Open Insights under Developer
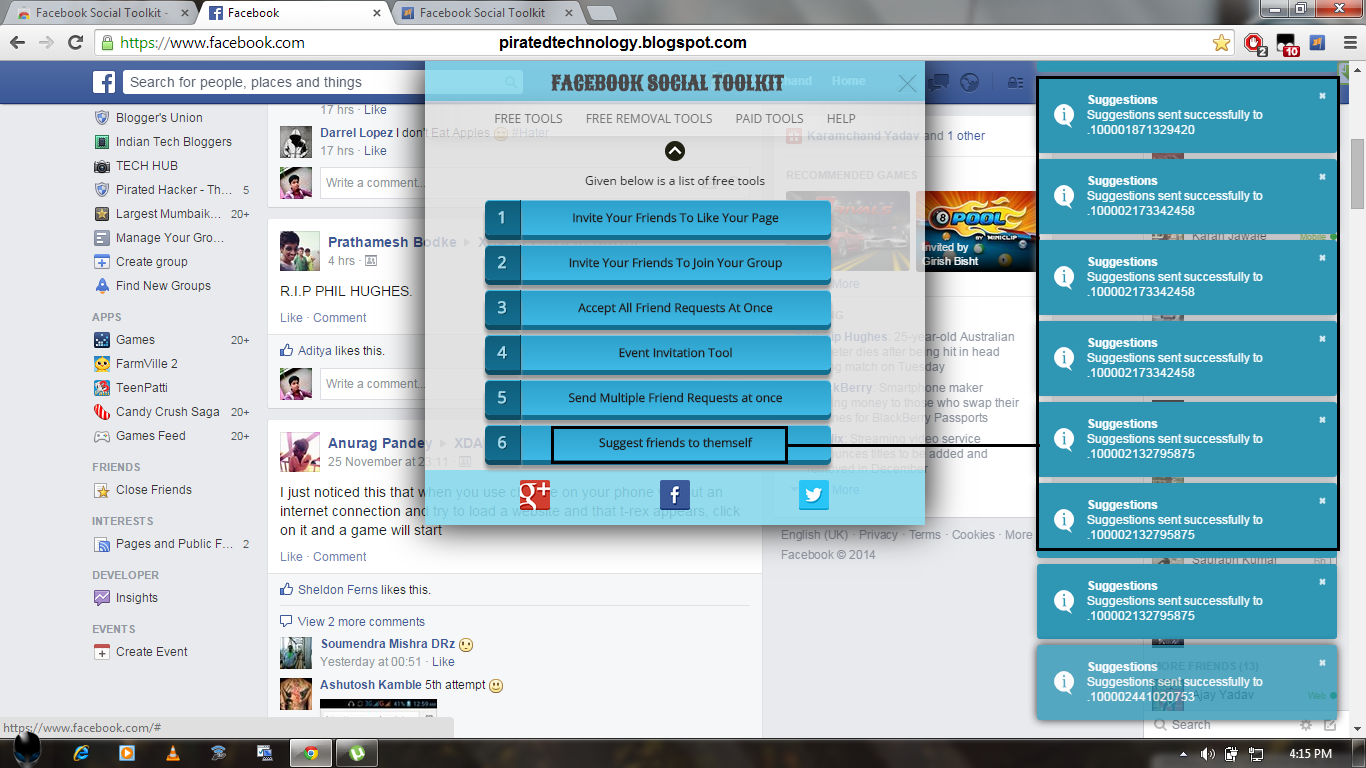The image size is (1366, 768). coord(136,598)
